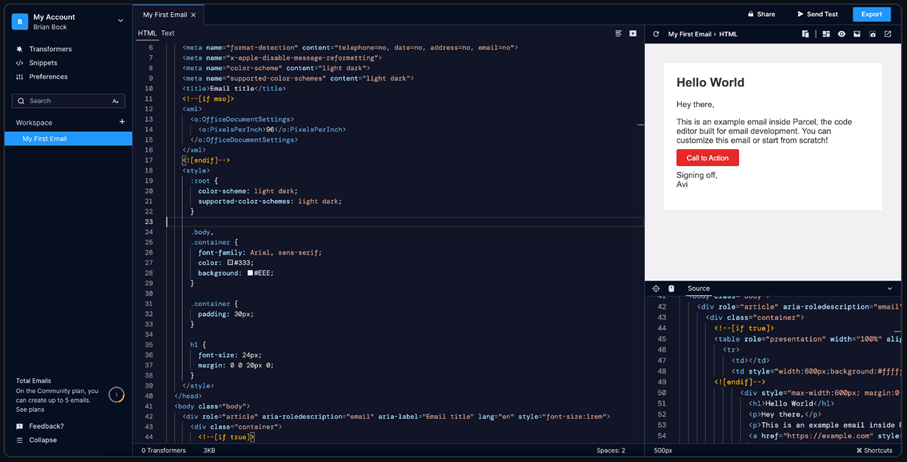
Task: Open the Spaces: 2 indentation selector
Action: (x=609, y=451)
